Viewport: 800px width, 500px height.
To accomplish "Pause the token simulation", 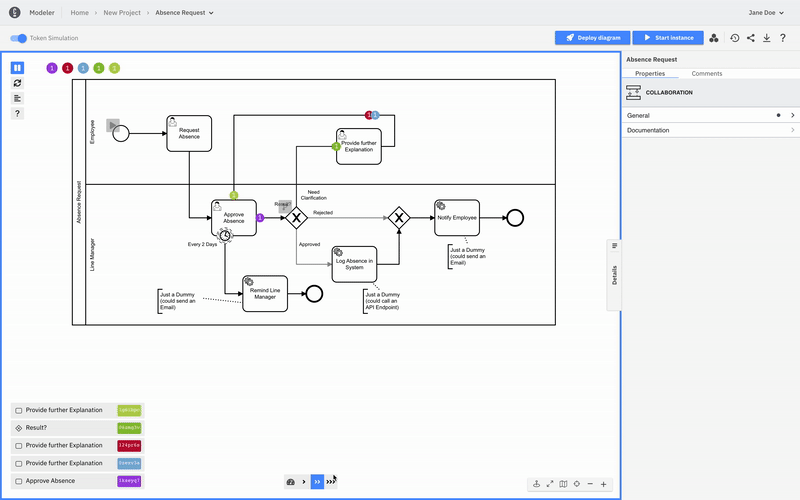I will (17, 68).
